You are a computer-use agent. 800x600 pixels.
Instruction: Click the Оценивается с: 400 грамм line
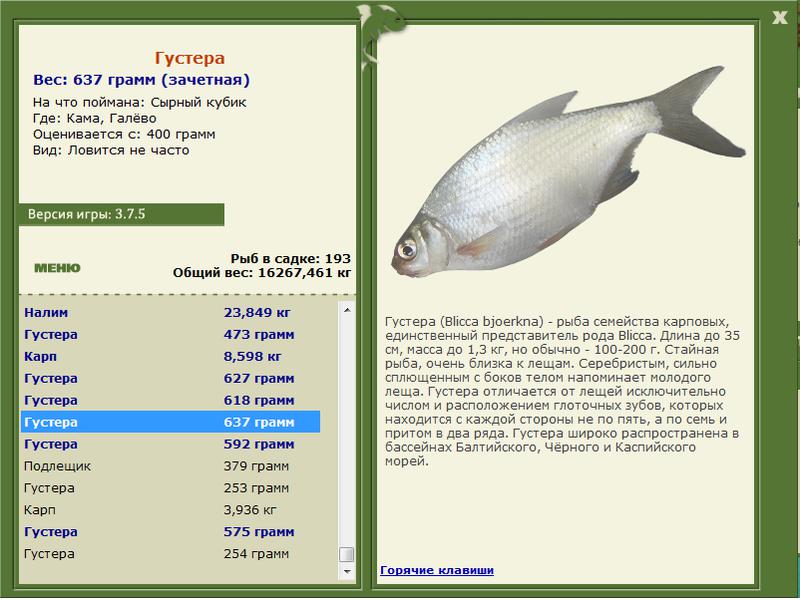point(124,135)
